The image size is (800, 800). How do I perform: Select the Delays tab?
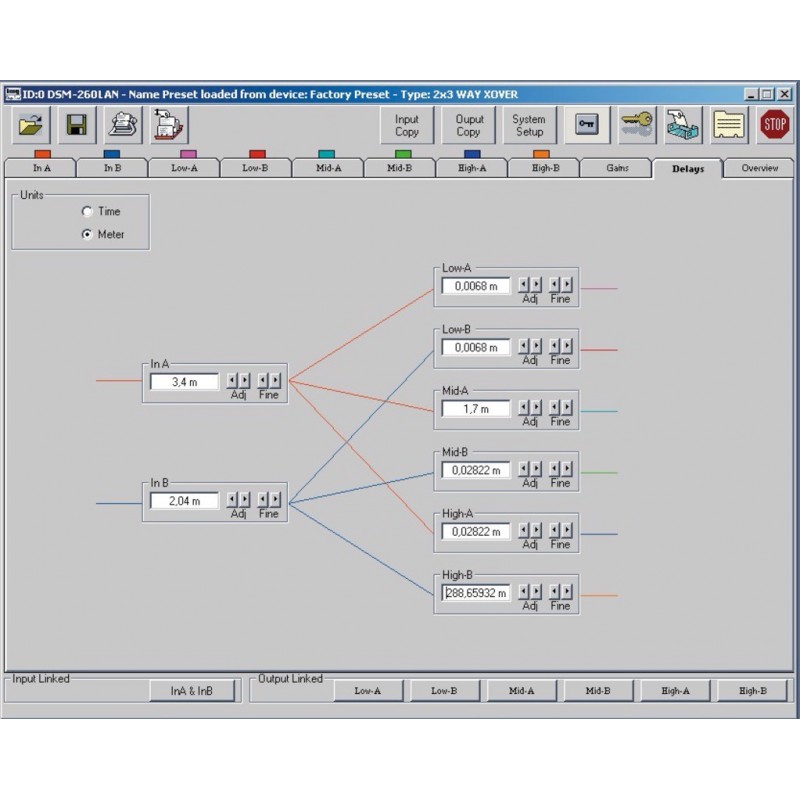tap(688, 168)
